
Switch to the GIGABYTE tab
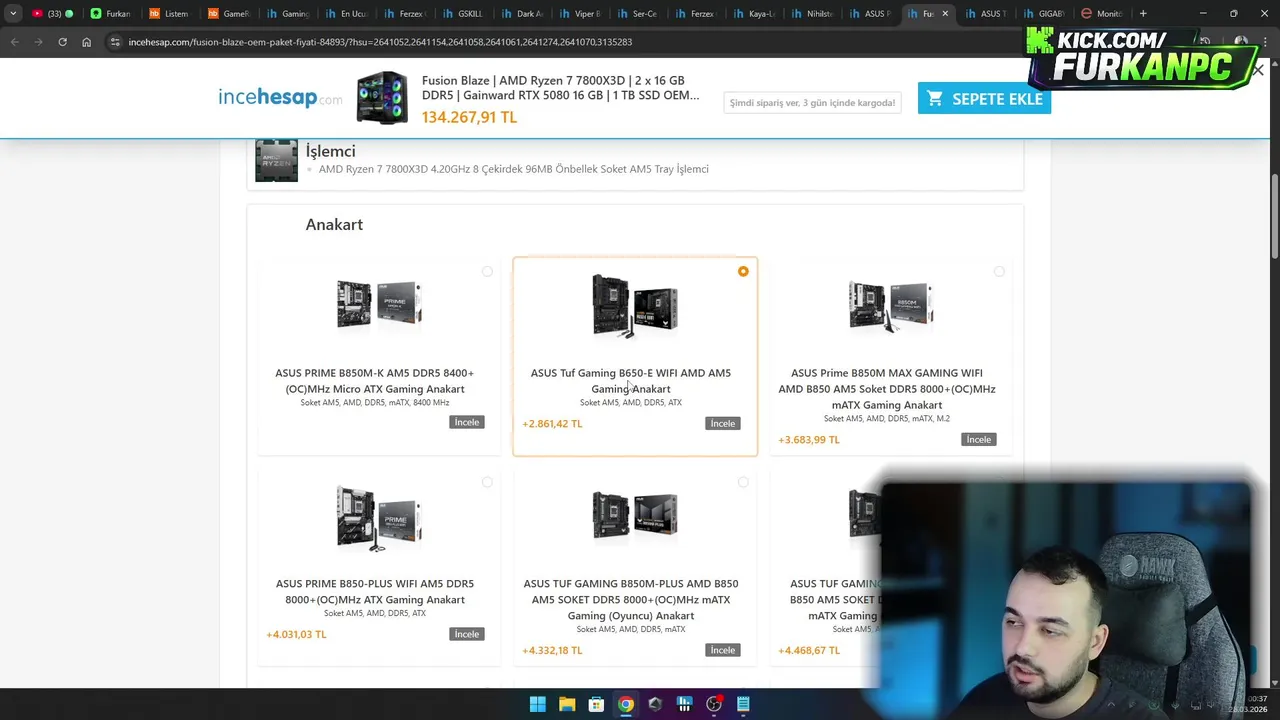click(x=1044, y=13)
